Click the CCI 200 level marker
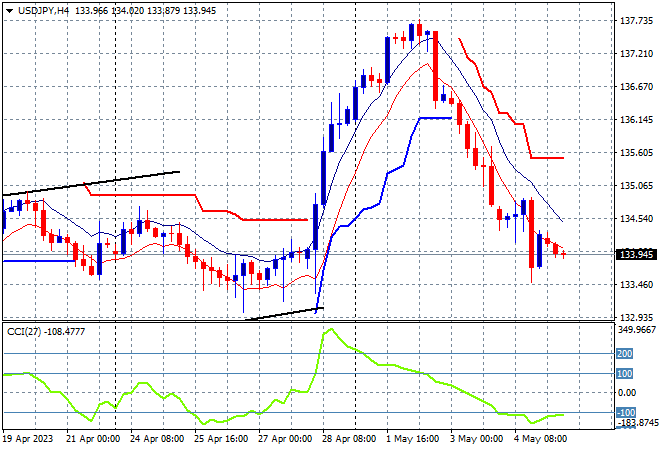This screenshot has height=450, width=660. [x=624, y=354]
